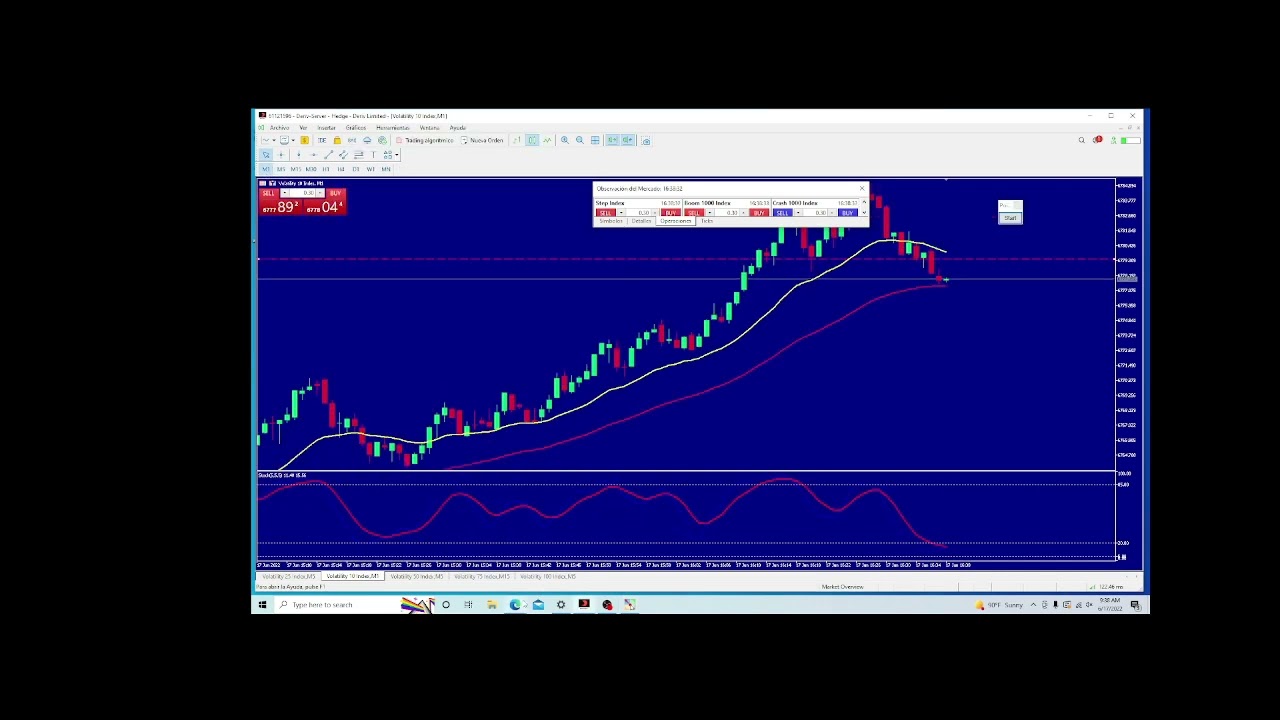Select the D1 timeframe
1280x720 pixels.
point(356,169)
